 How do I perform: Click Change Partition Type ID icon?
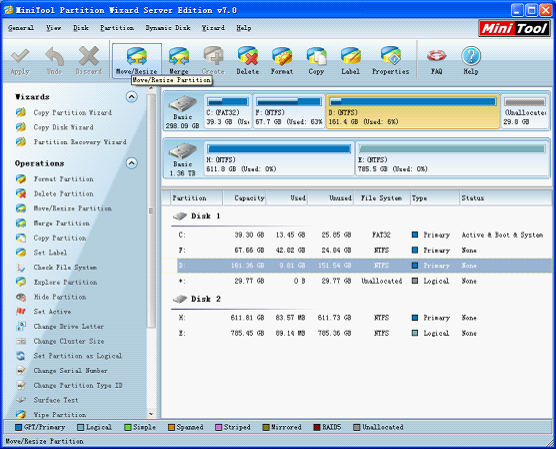click(x=21, y=385)
